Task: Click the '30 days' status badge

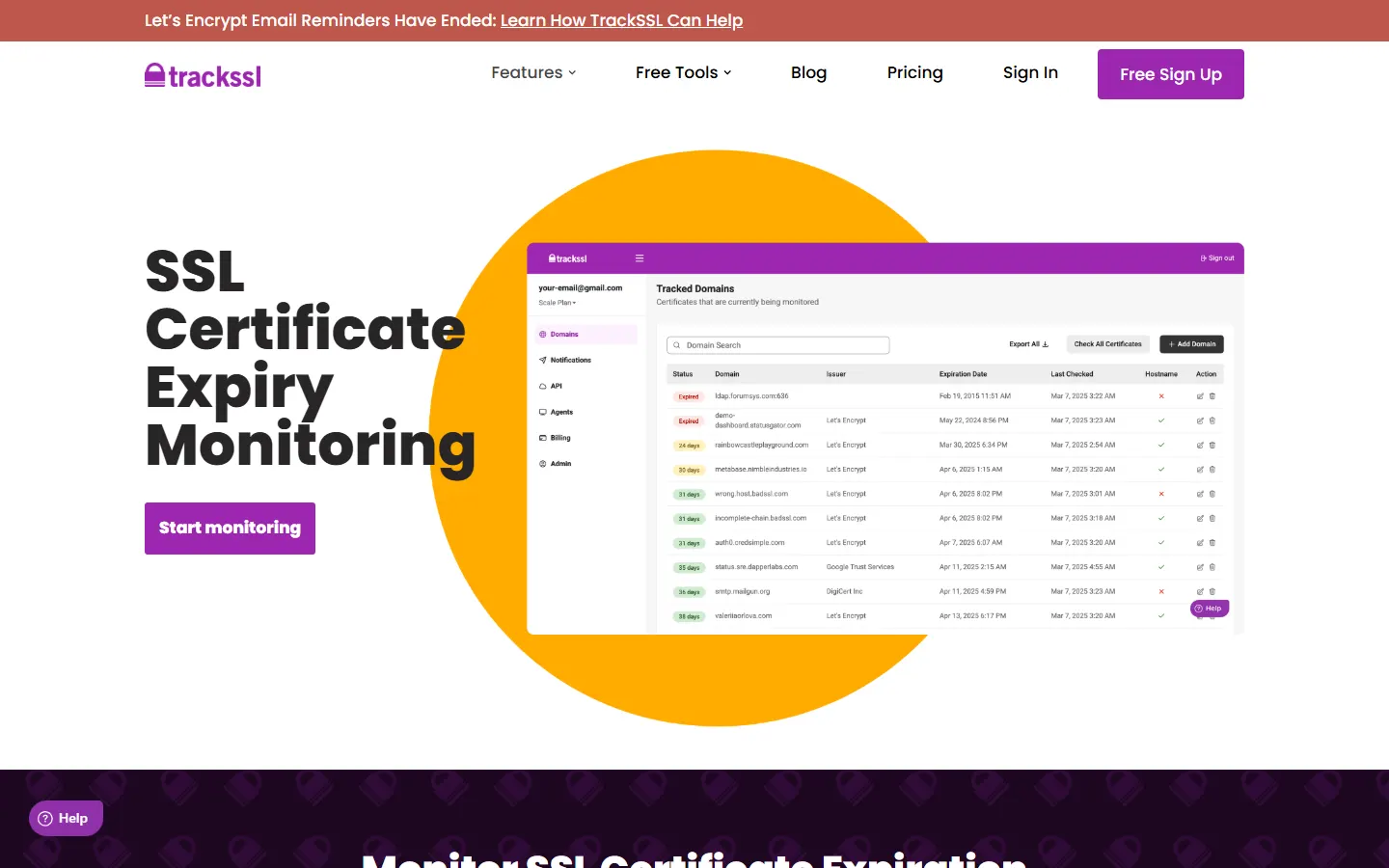Action: click(x=689, y=470)
